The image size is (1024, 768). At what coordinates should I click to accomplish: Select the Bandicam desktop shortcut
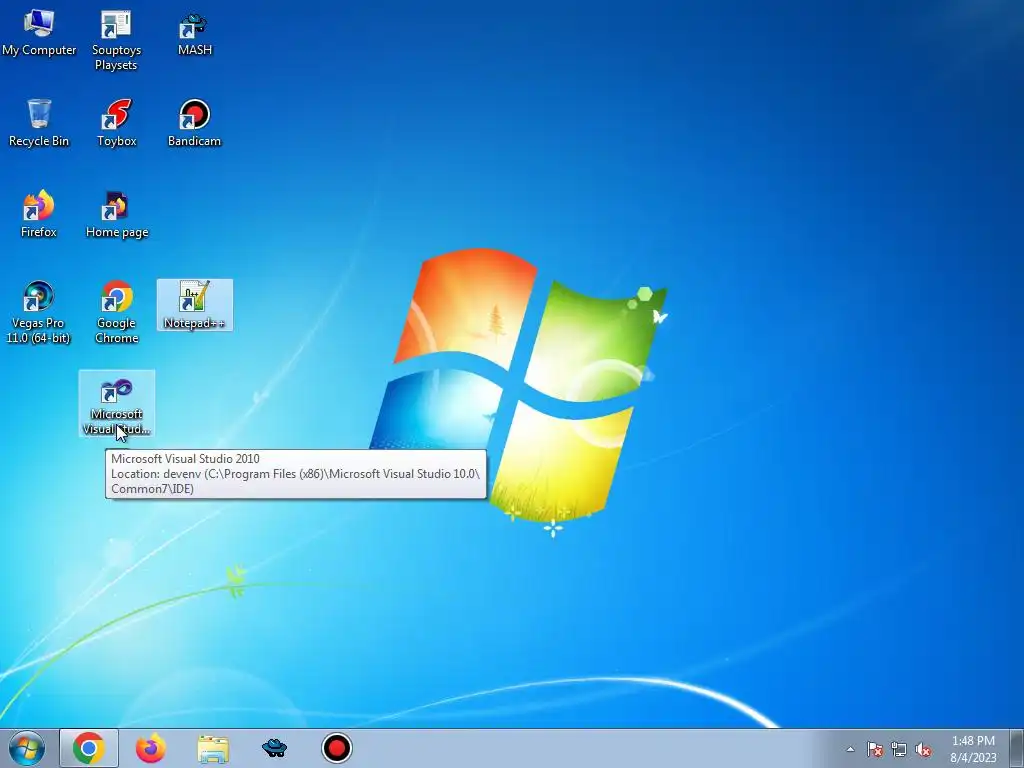click(x=195, y=123)
